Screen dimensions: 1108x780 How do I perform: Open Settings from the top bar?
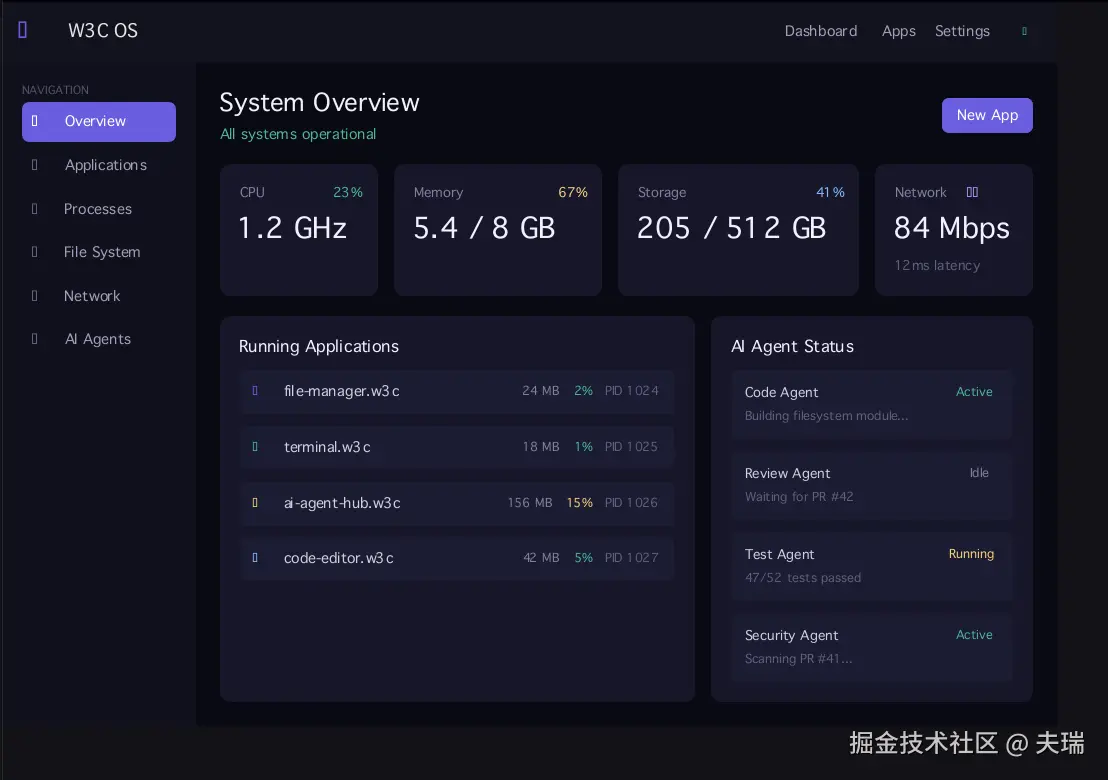tap(962, 31)
